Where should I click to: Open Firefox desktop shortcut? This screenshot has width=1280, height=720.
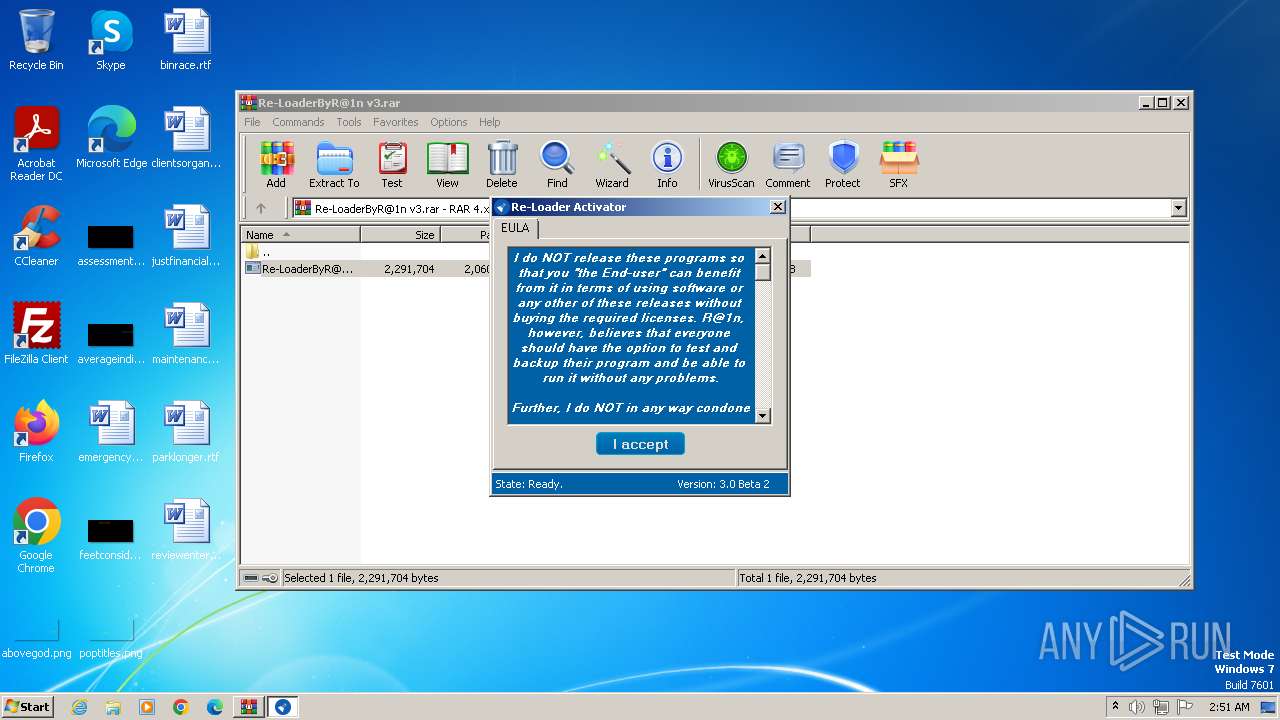(x=36, y=432)
